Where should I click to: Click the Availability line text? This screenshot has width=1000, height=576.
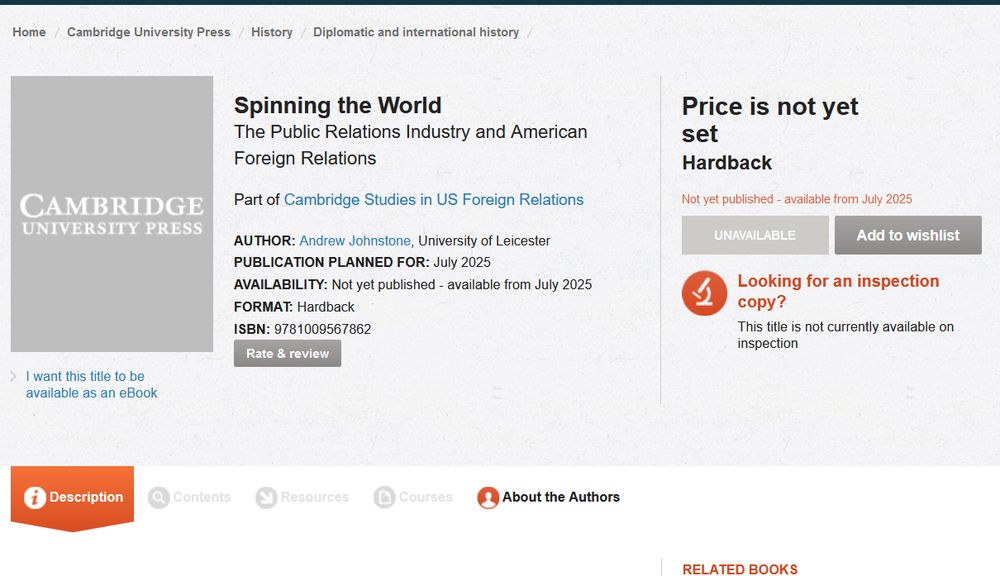pyautogui.click(x=413, y=284)
